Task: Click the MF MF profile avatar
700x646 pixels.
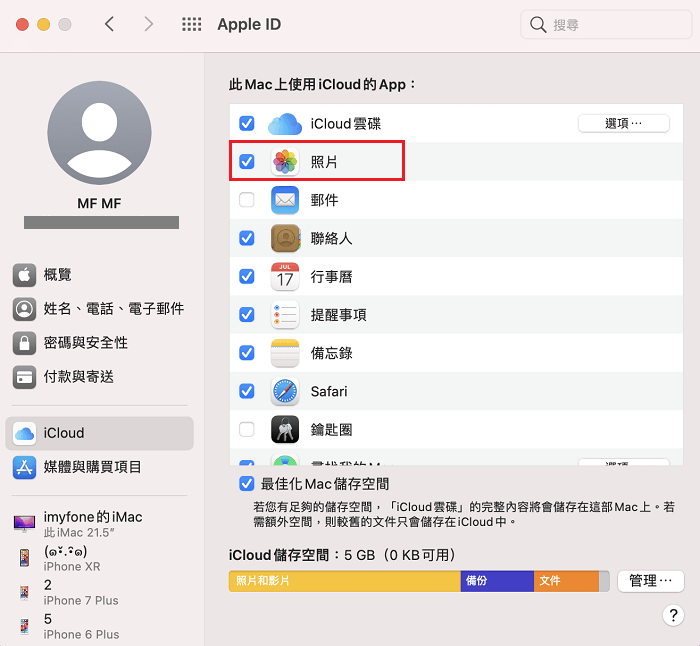Action: pos(100,133)
